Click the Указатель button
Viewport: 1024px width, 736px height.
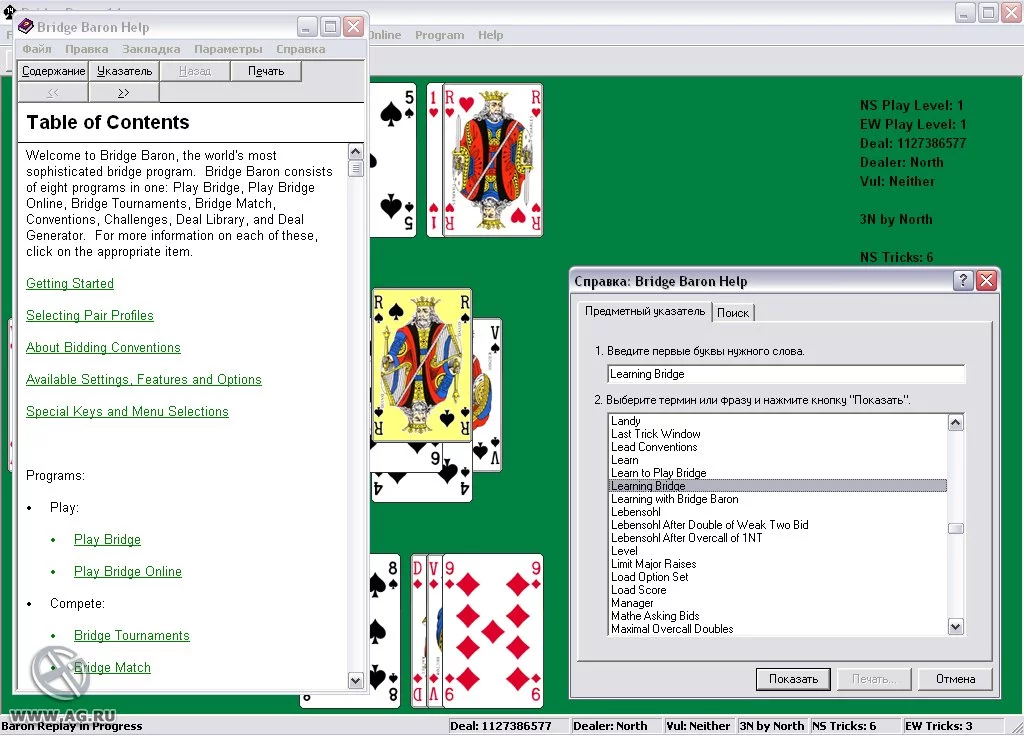tap(124, 71)
